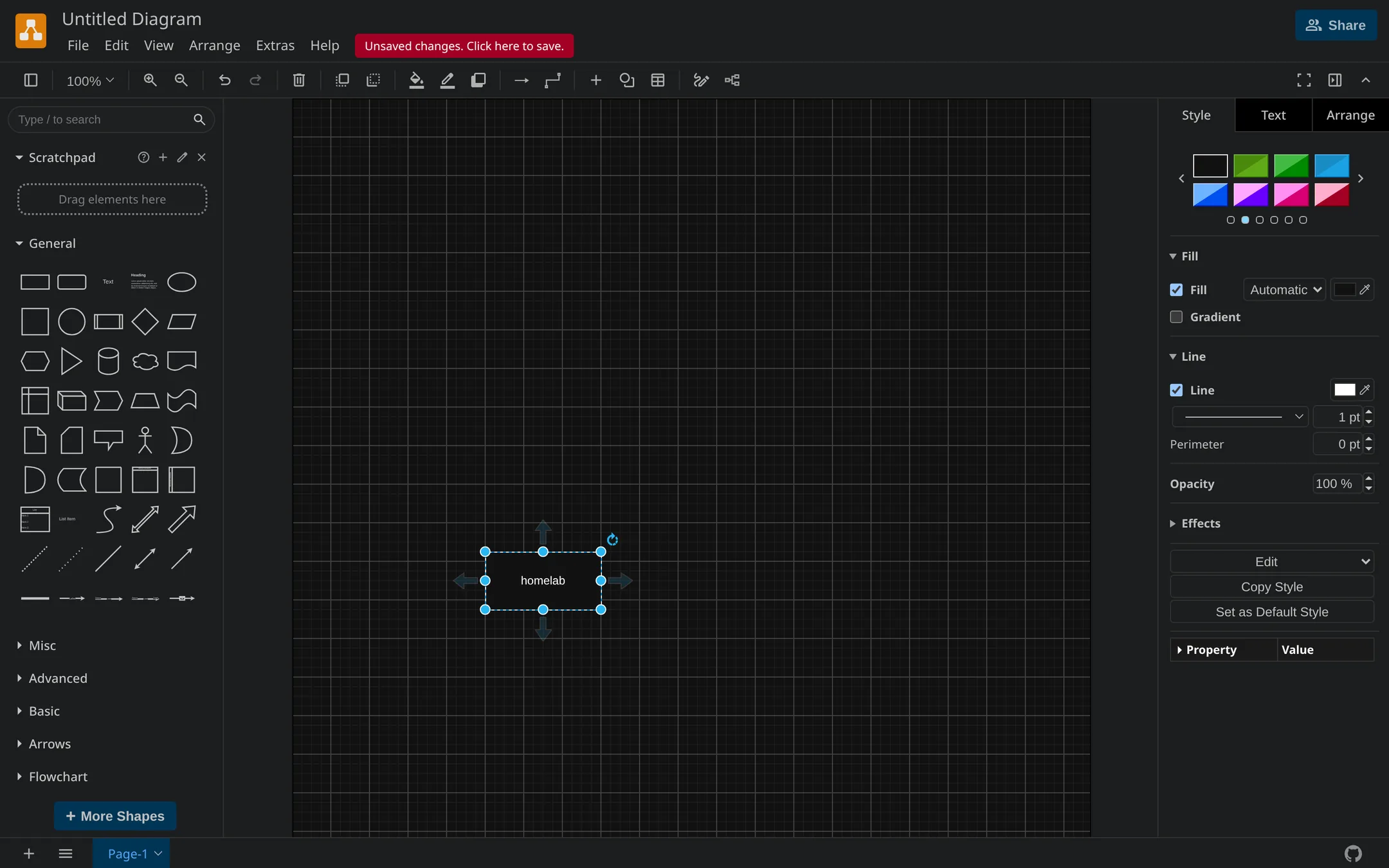Click Unsaved changes save notice
Image resolution: width=1389 pixels, height=868 pixels.
pyautogui.click(x=464, y=46)
